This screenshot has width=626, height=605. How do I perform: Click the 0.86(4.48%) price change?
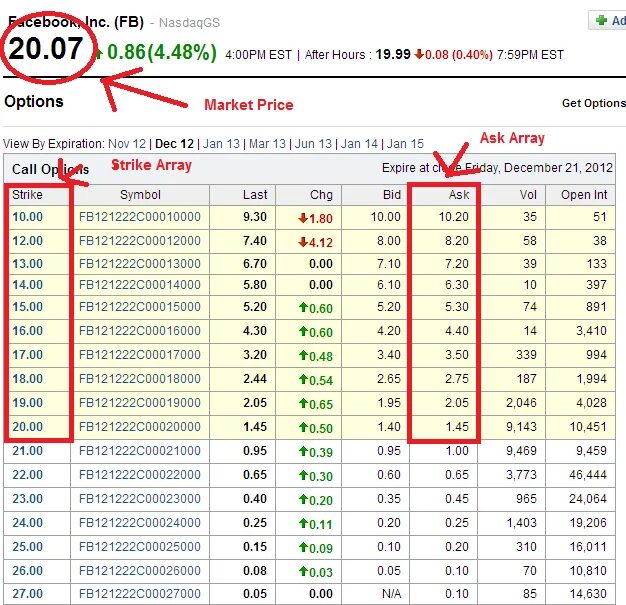(162, 52)
